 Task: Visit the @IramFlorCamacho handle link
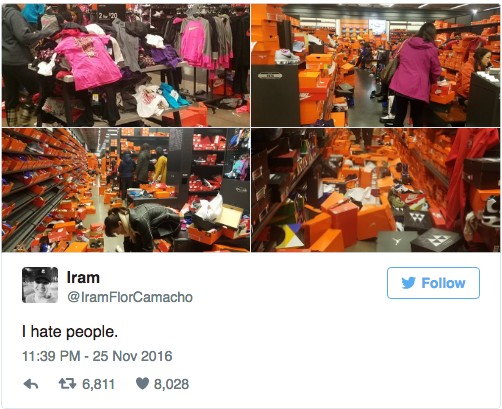click(x=130, y=297)
